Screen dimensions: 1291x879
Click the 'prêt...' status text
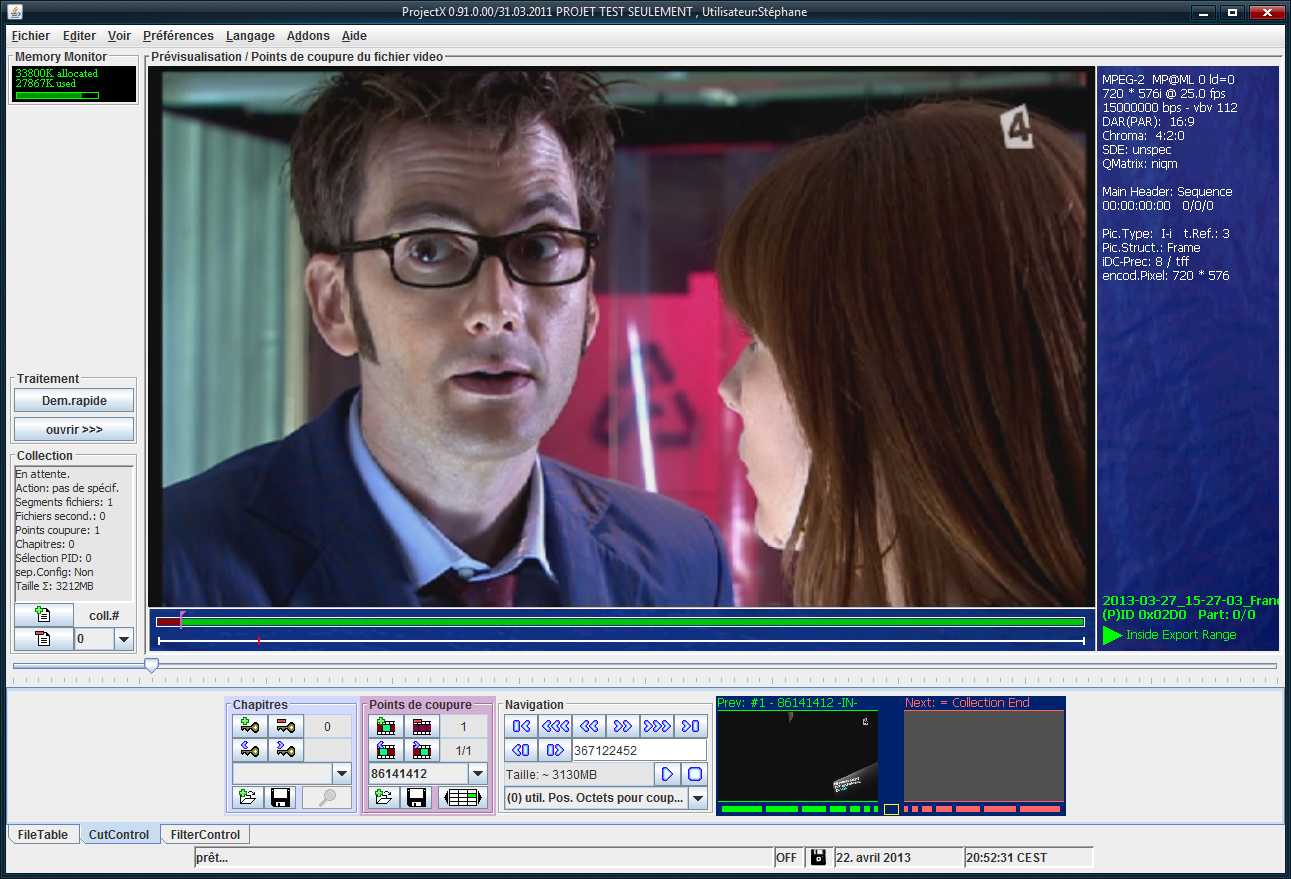coord(212,857)
